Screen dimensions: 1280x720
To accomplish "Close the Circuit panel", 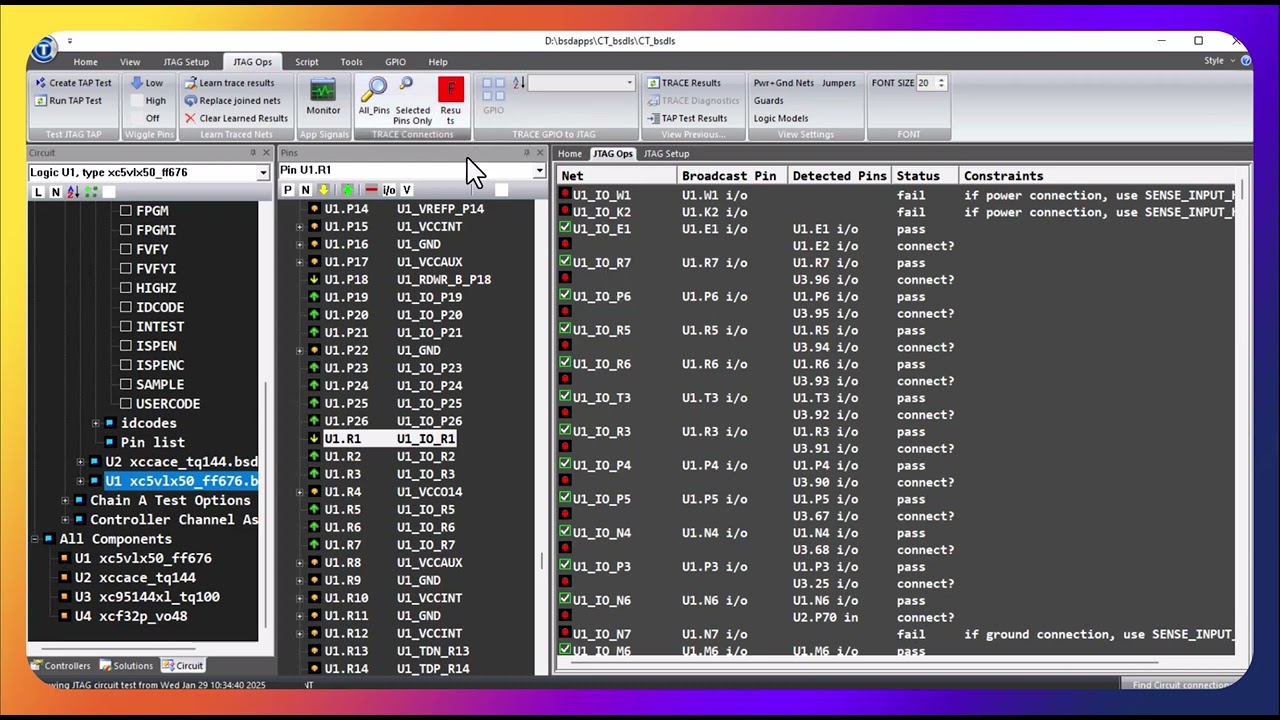I will tap(266, 153).
